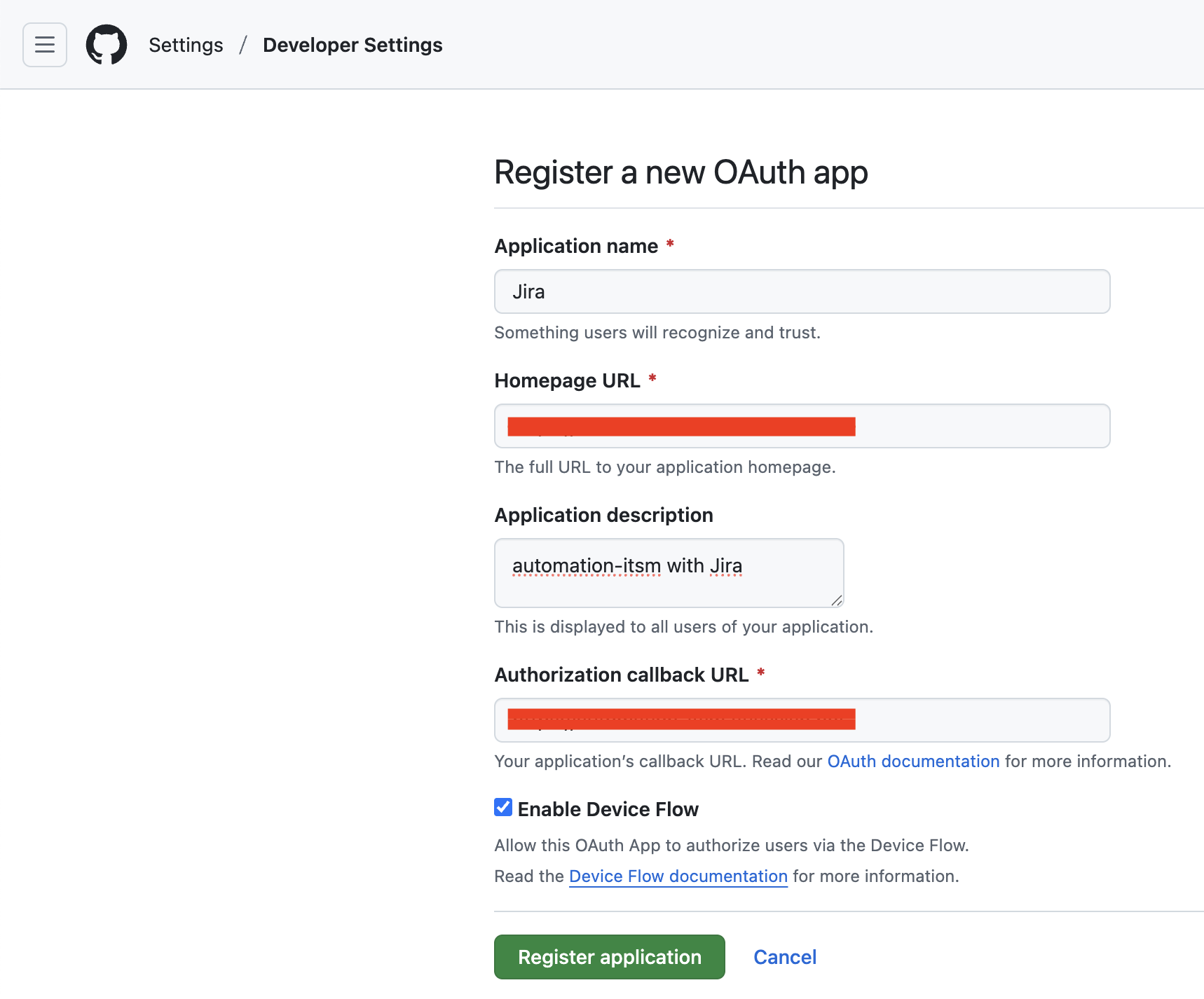Open the OAuth documentation link

tap(913, 762)
